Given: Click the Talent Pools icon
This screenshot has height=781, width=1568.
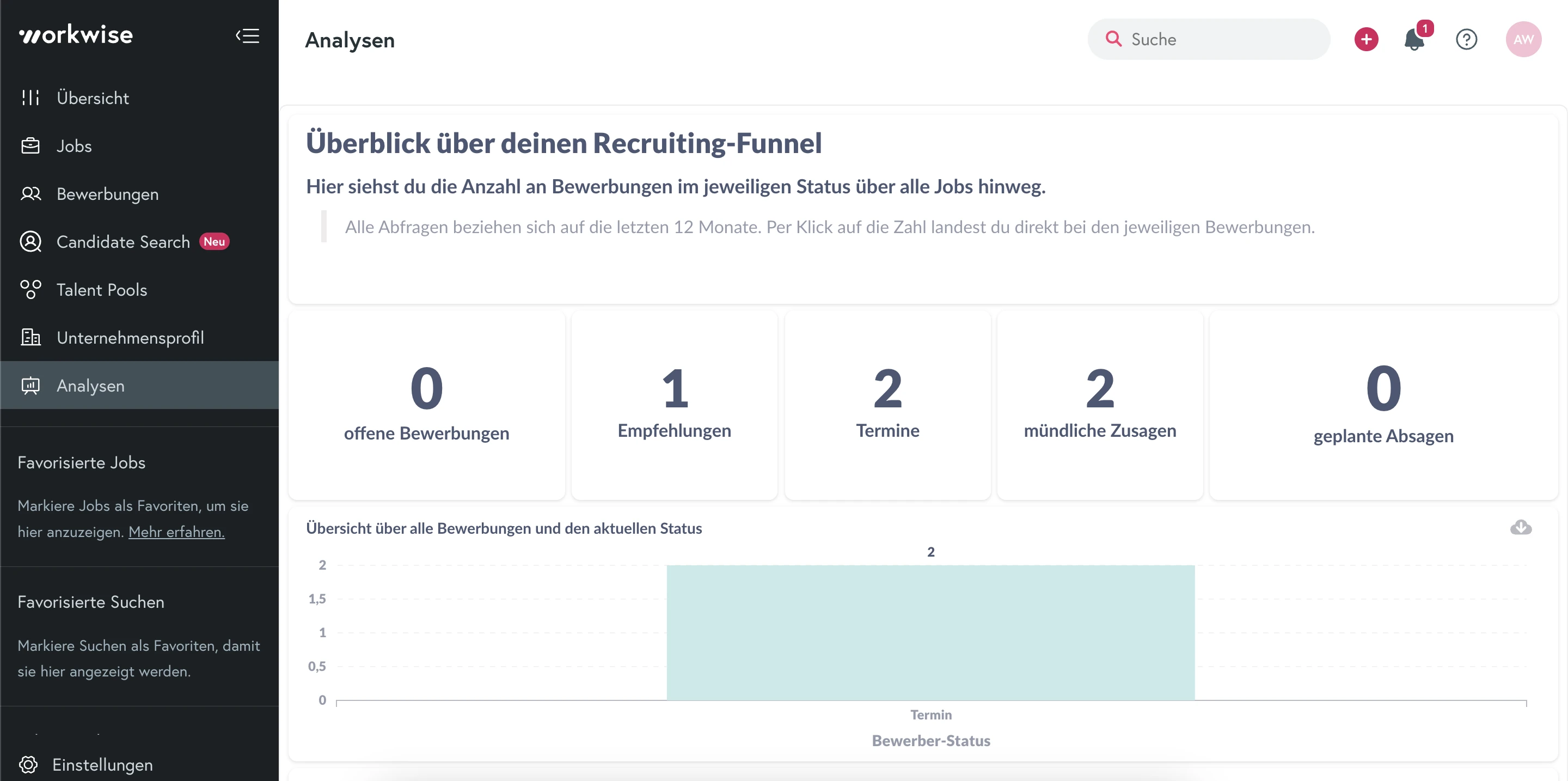Looking at the screenshot, I should [30, 289].
